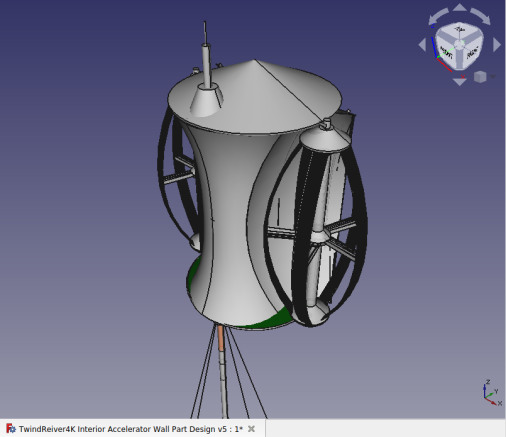Screen dimensions: 506x437
Task: Close the TwindReiver4K document tab
Action: [x=252, y=429]
